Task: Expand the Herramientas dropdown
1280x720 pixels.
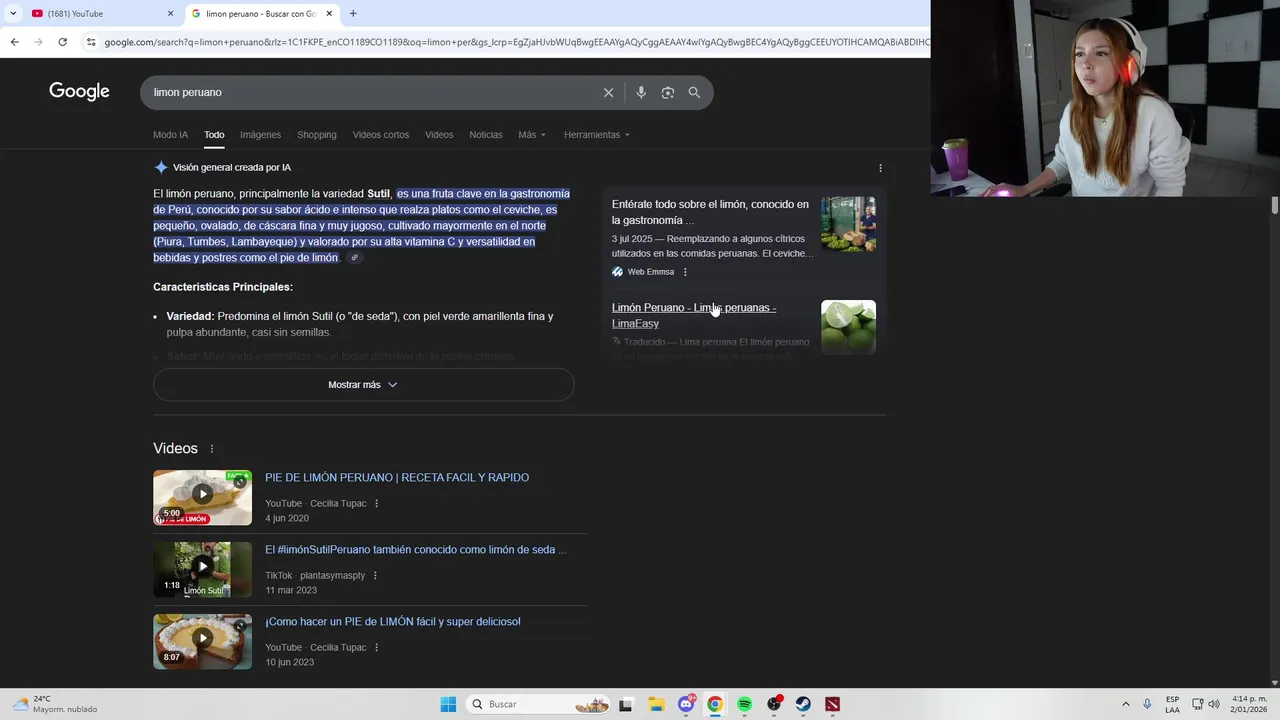Action: pyautogui.click(x=597, y=135)
